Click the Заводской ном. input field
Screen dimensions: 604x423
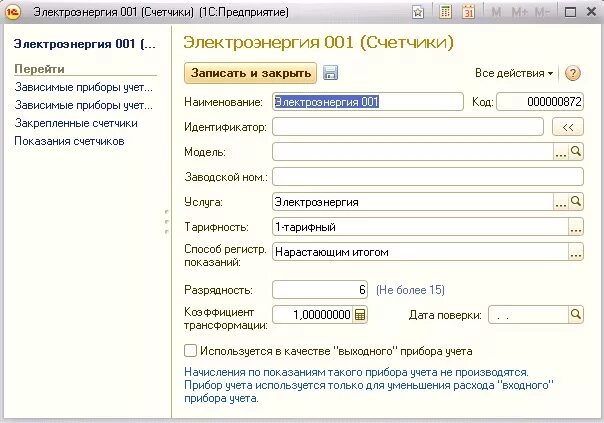[428, 177]
